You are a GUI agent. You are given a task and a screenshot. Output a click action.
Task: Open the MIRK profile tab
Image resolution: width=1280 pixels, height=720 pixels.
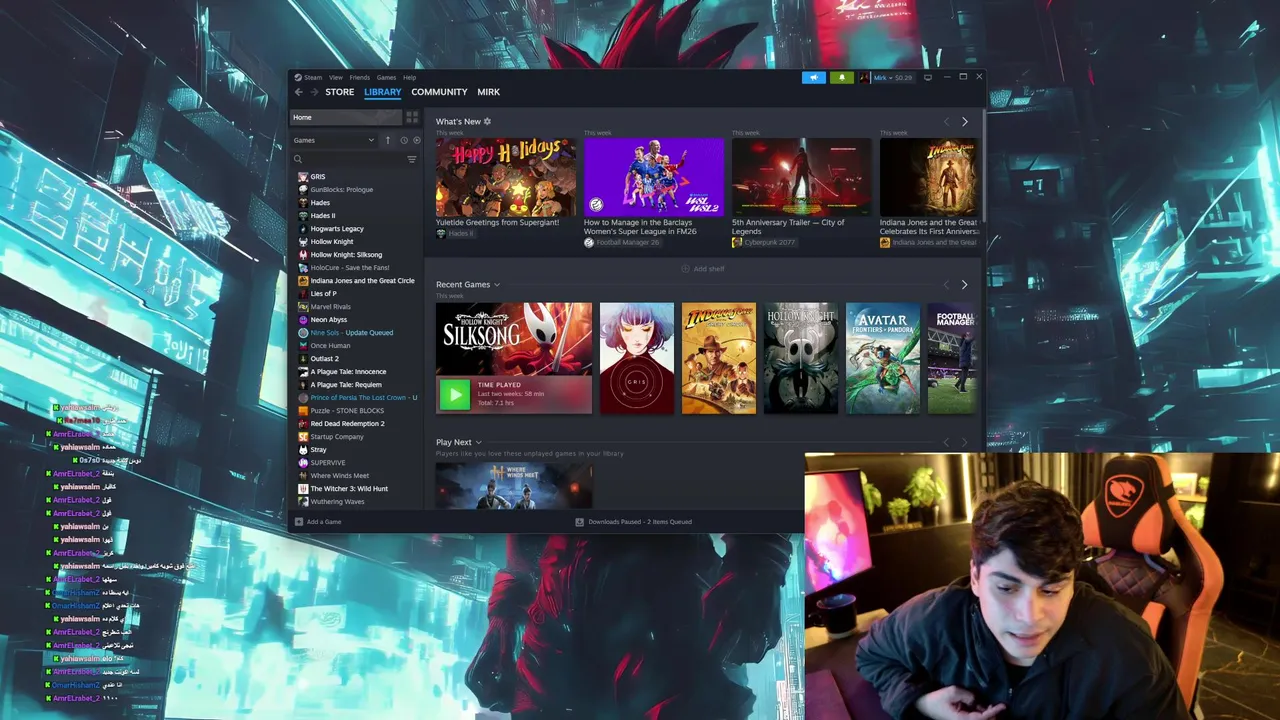point(488,92)
